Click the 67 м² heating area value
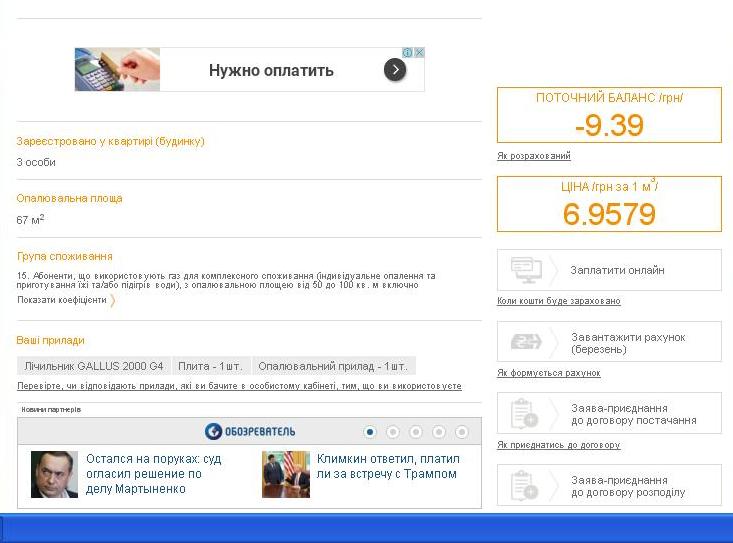 pos(30,220)
